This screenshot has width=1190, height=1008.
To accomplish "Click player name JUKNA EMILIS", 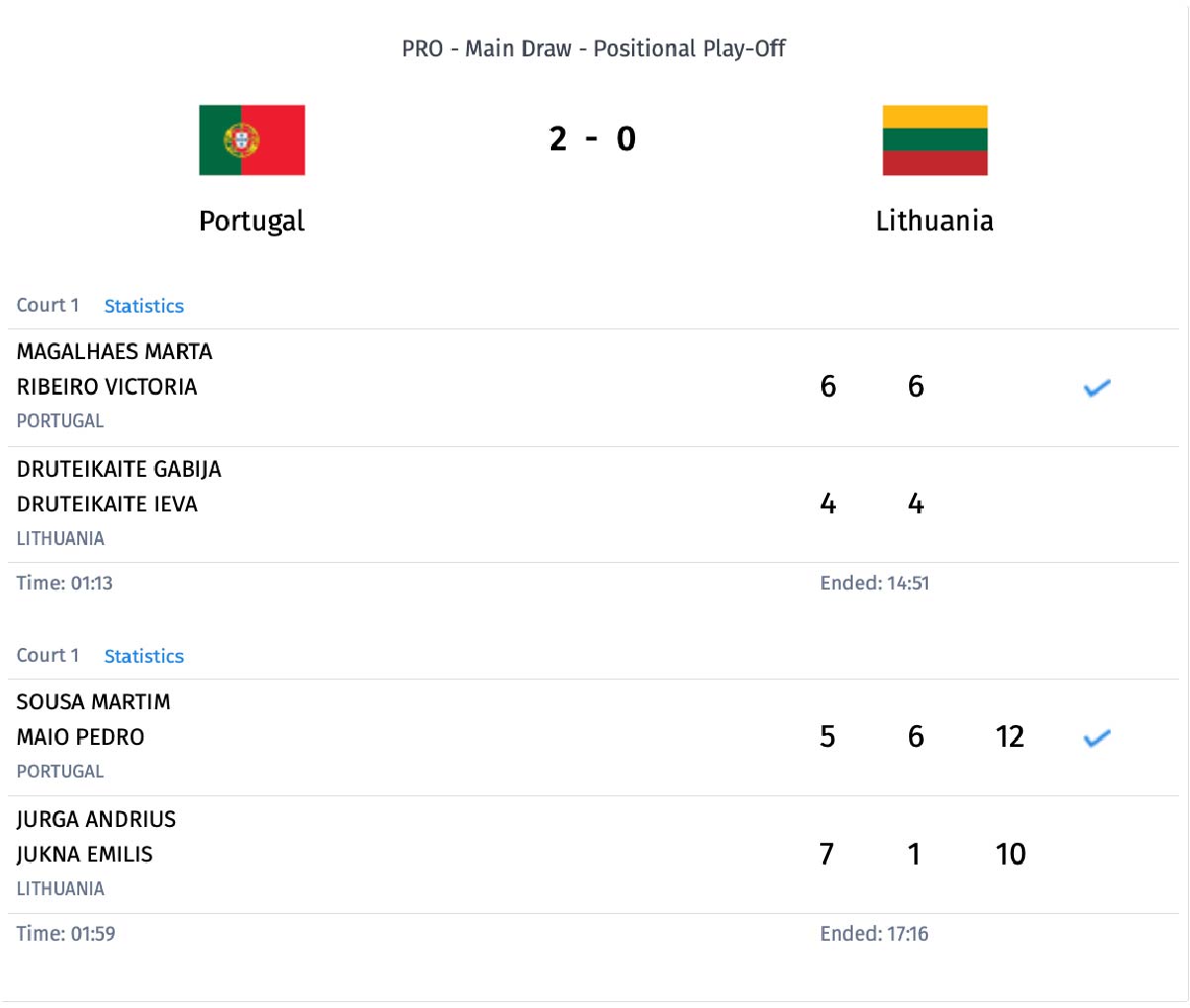I will pyautogui.click(x=84, y=855).
